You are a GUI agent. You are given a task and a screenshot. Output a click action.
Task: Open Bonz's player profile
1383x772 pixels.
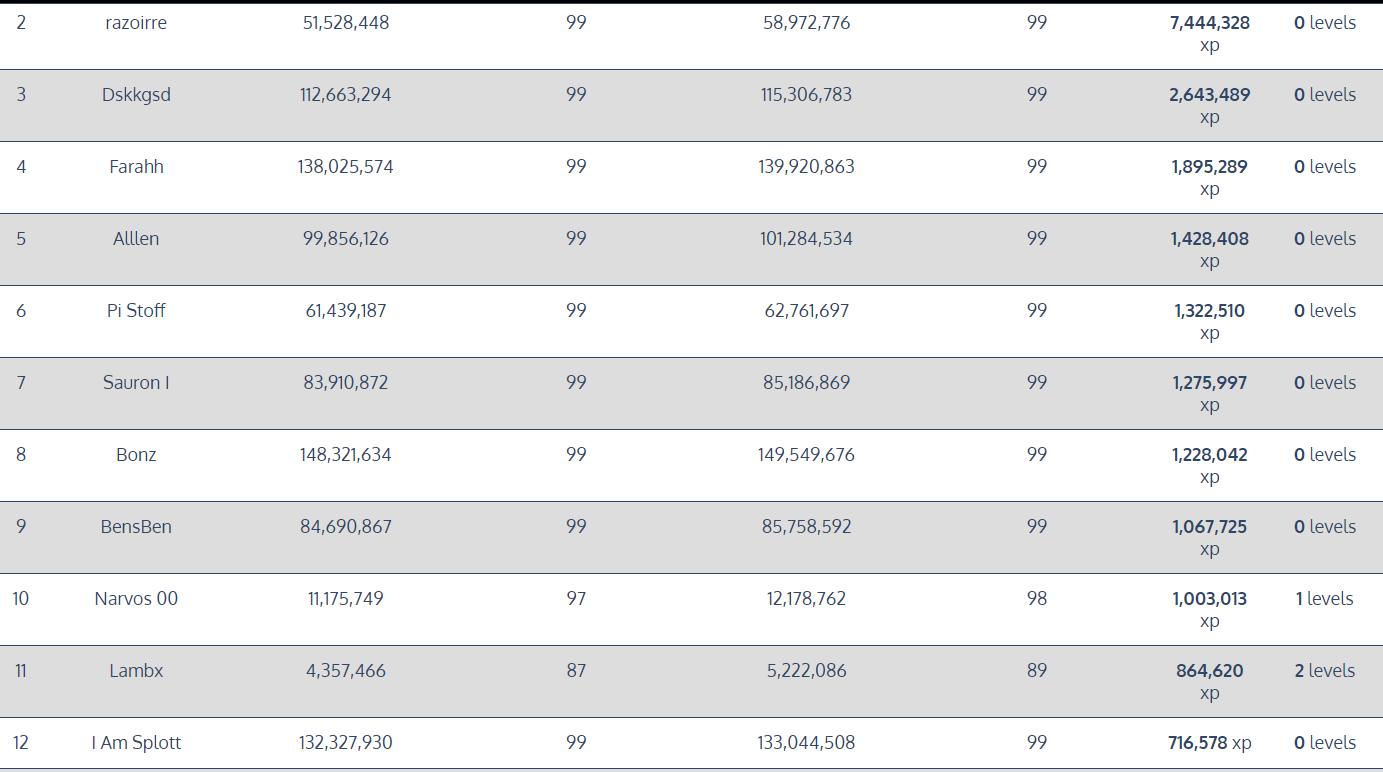click(136, 455)
